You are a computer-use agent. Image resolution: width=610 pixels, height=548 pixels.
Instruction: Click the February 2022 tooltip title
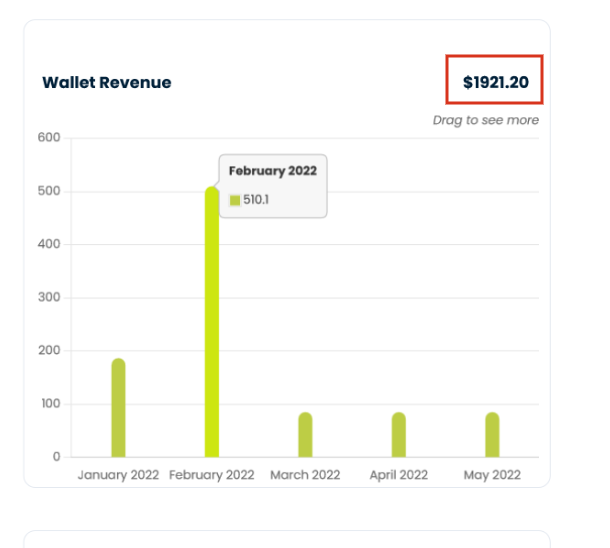click(x=273, y=171)
